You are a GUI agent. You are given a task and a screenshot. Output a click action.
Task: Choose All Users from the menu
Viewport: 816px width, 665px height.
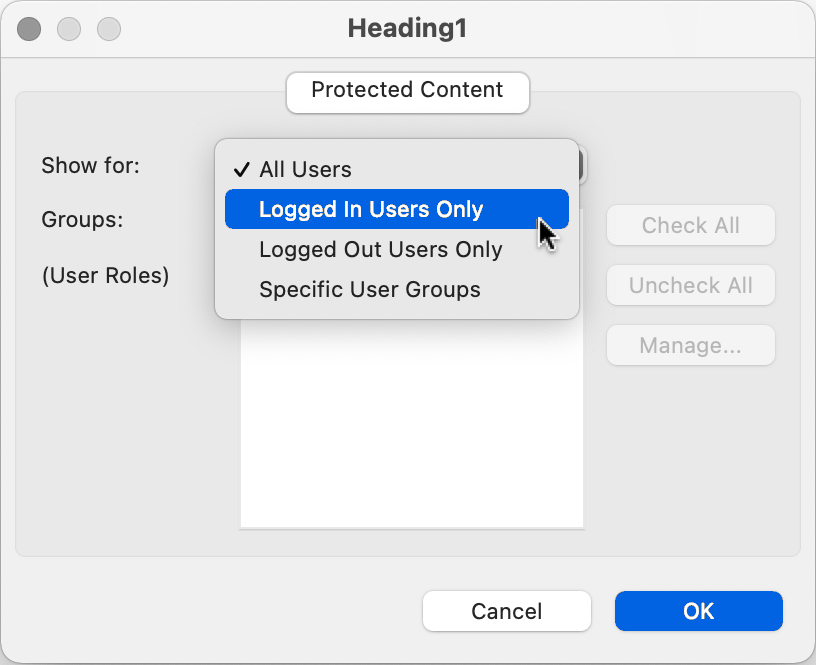point(305,170)
